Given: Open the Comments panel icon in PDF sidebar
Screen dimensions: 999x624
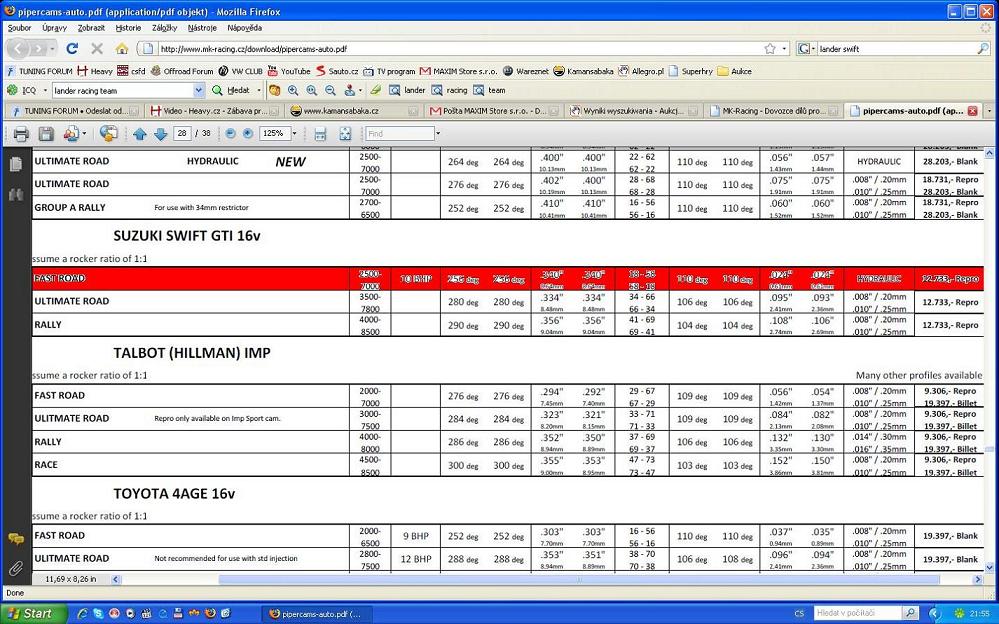Looking at the screenshot, I should click(16, 539).
